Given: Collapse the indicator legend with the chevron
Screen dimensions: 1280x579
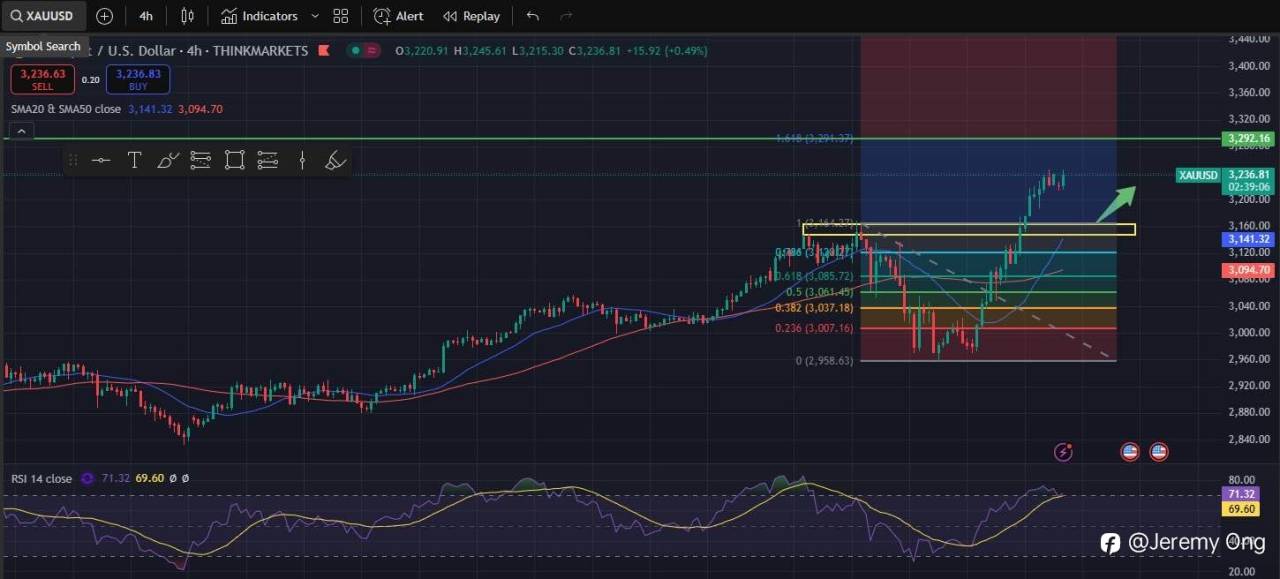Looking at the screenshot, I should coord(21,131).
